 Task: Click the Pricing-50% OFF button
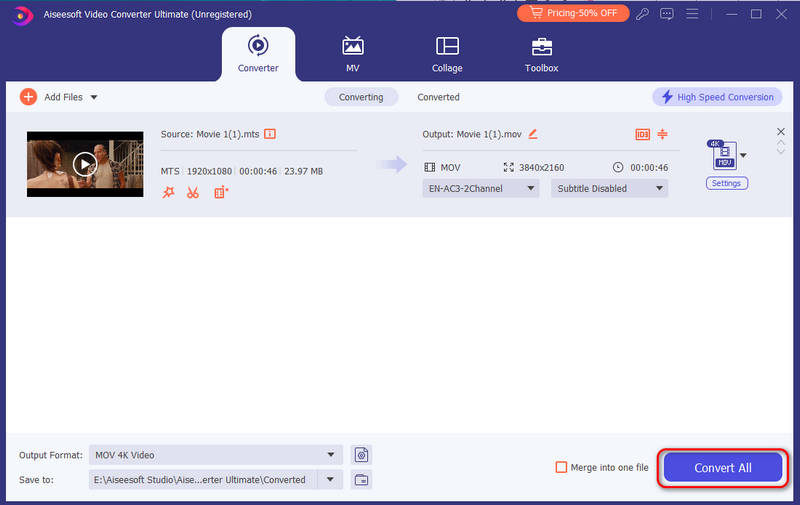click(573, 13)
